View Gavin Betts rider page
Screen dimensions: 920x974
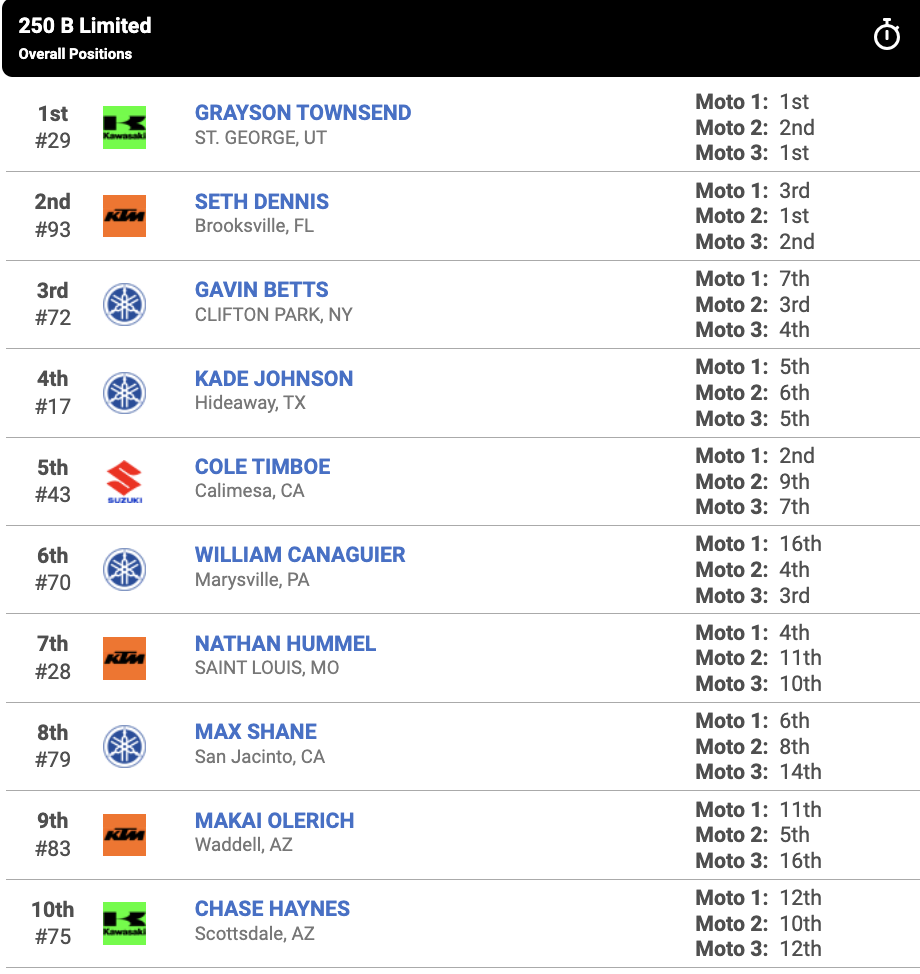[x=262, y=290]
